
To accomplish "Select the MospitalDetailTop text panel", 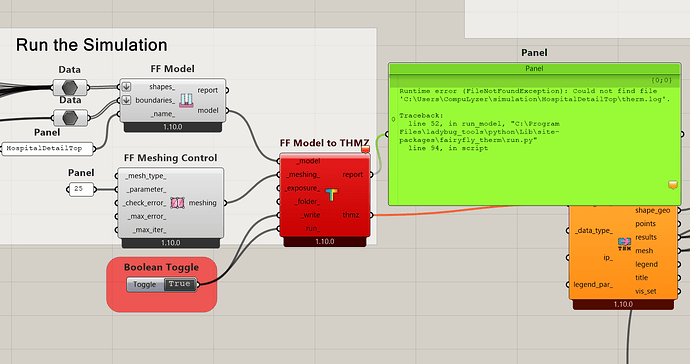I will click(x=48, y=149).
